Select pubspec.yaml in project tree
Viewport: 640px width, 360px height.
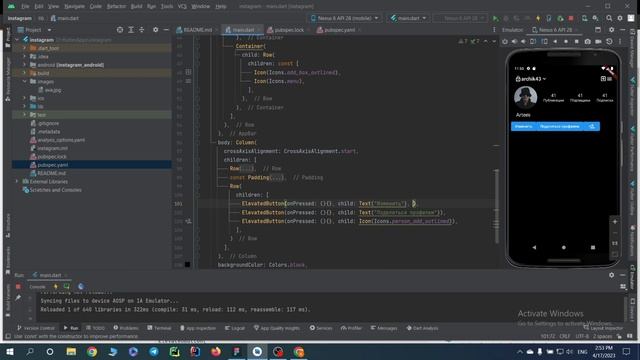point(53,165)
